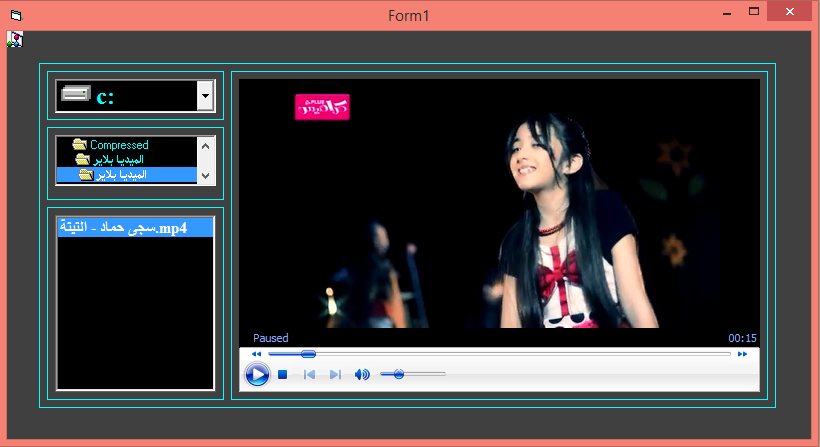Click the Compressed folder icon

[x=79, y=144]
